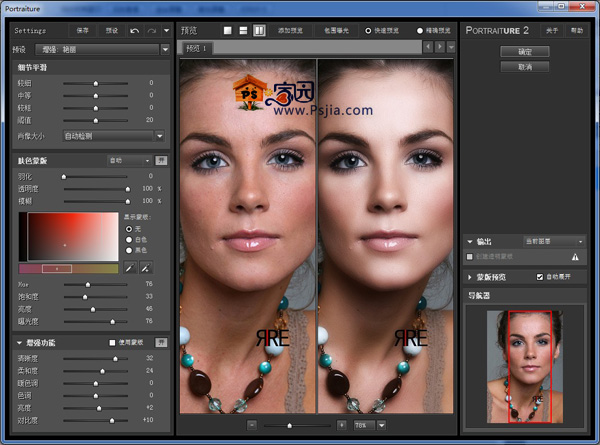Click the navigator portrait thumbnail
600x445 pixels.
(x=526, y=366)
